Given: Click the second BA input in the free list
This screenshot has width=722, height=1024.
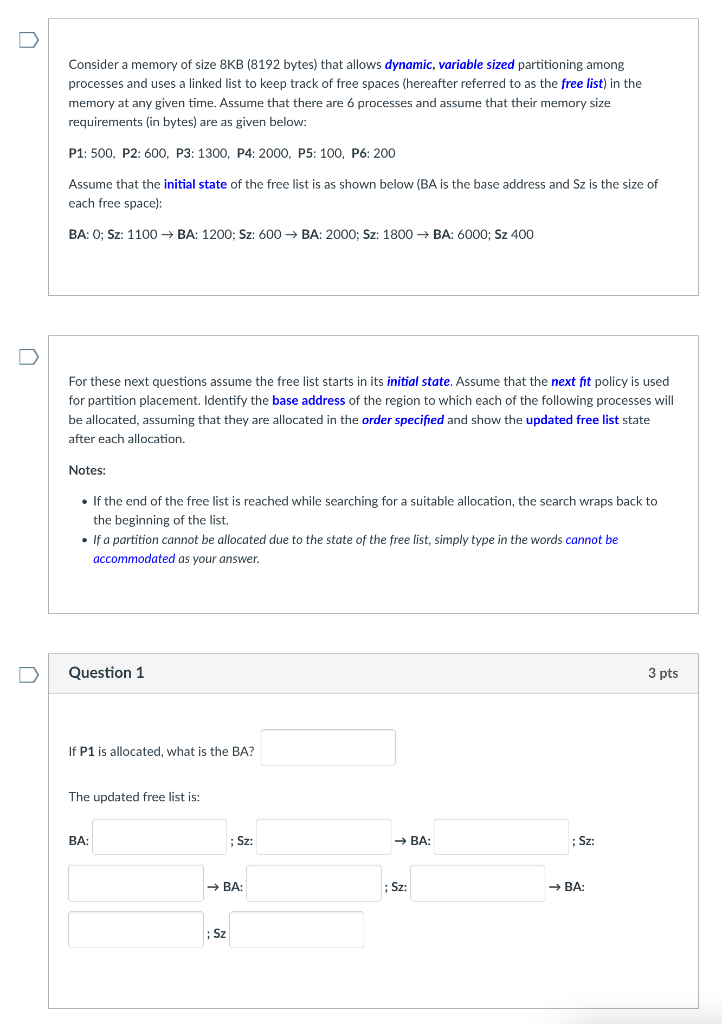Looking at the screenshot, I should tap(501, 837).
